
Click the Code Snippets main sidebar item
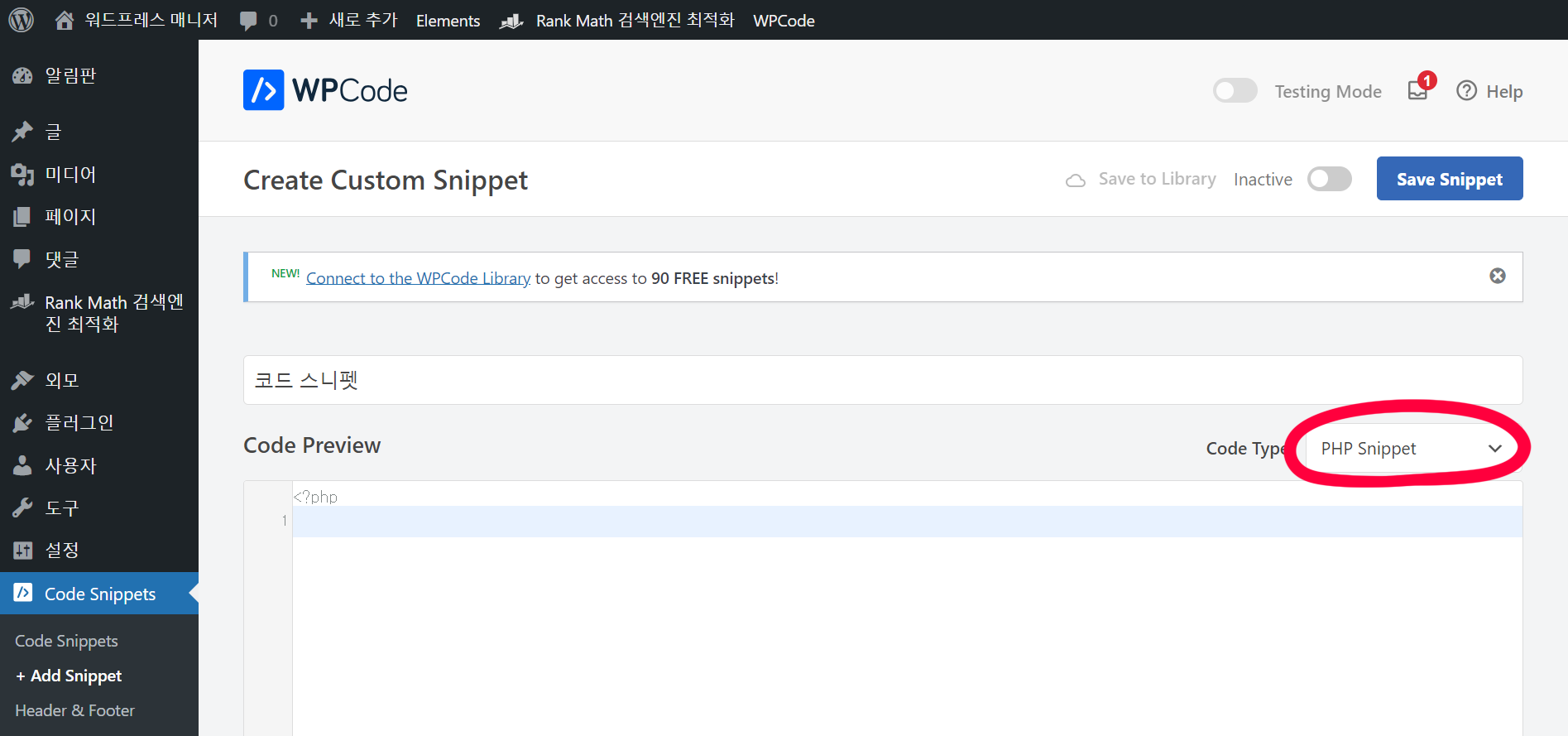coord(99,594)
